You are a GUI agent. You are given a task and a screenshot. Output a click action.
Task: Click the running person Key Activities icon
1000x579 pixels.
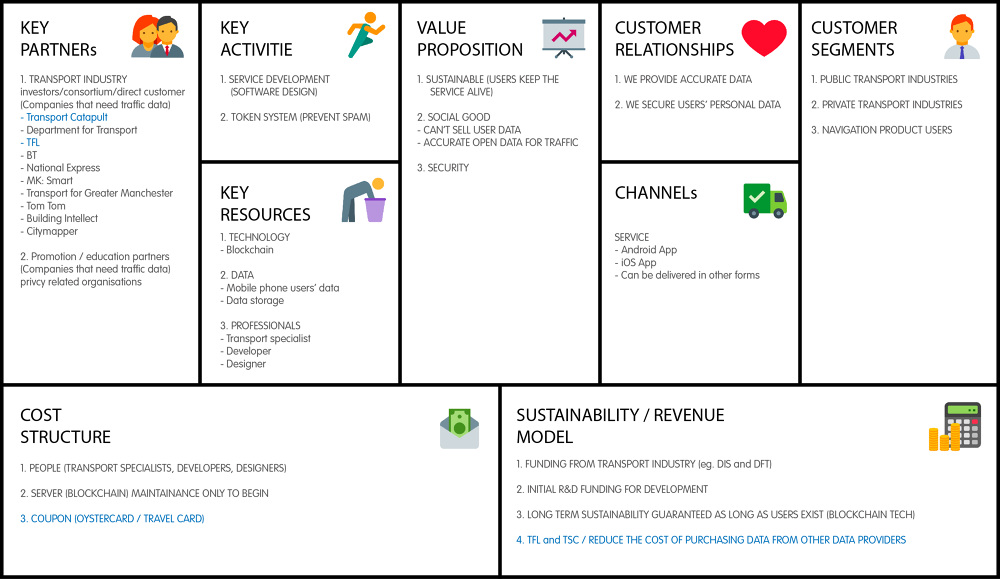[x=365, y=35]
